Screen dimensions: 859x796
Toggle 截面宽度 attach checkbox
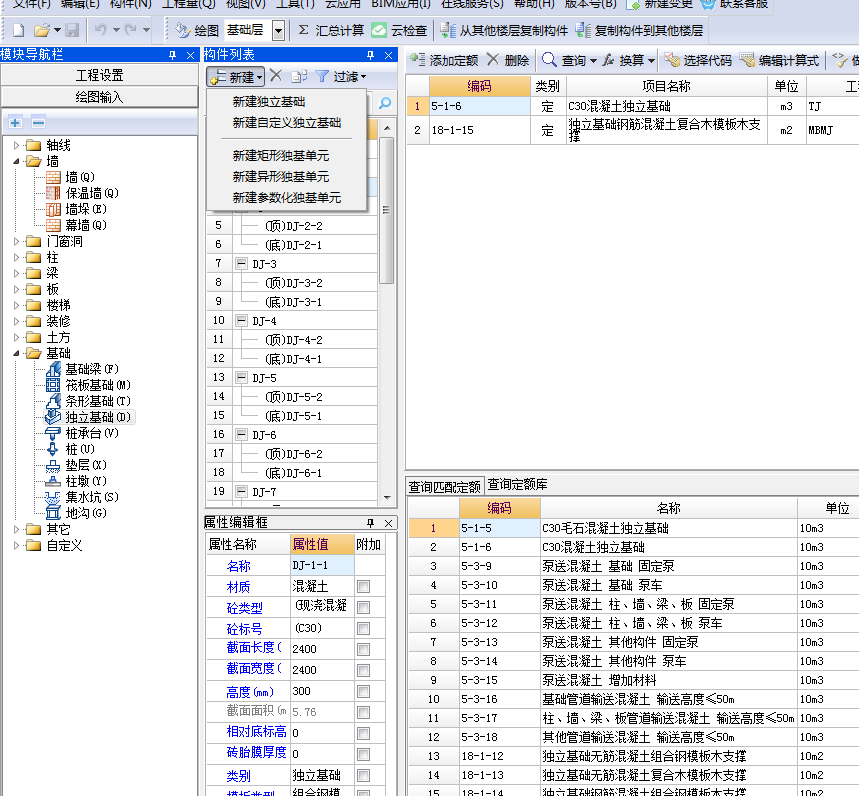click(x=363, y=671)
